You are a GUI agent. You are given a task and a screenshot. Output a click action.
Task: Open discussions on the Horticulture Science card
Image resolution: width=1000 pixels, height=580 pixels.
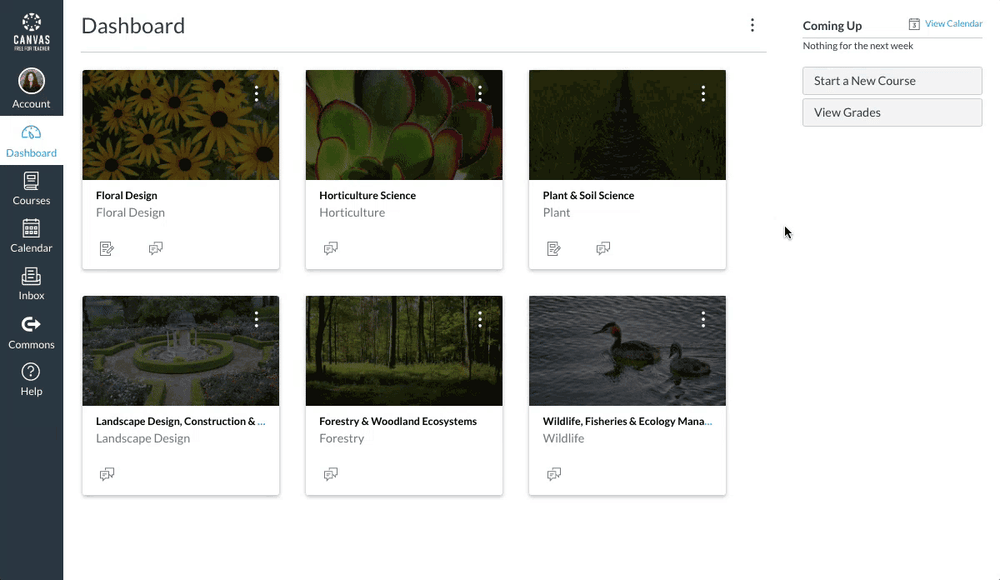pos(331,248)
